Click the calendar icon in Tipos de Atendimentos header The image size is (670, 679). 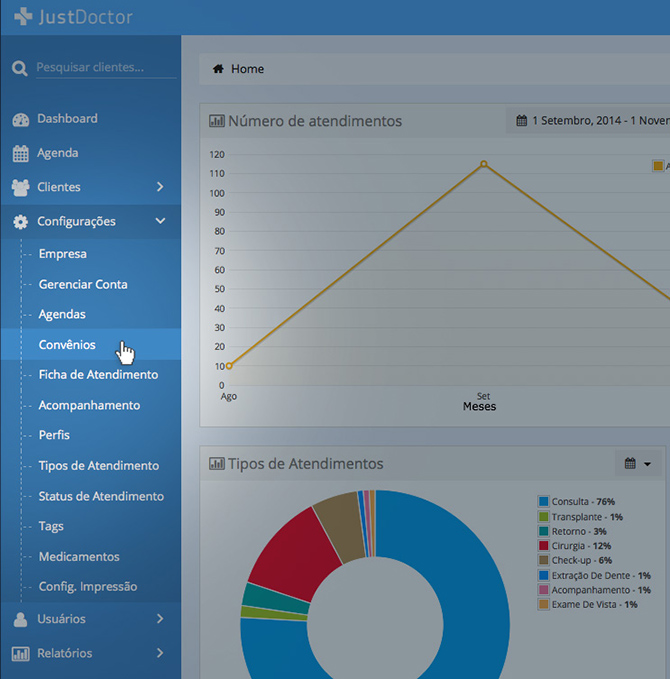630,463
